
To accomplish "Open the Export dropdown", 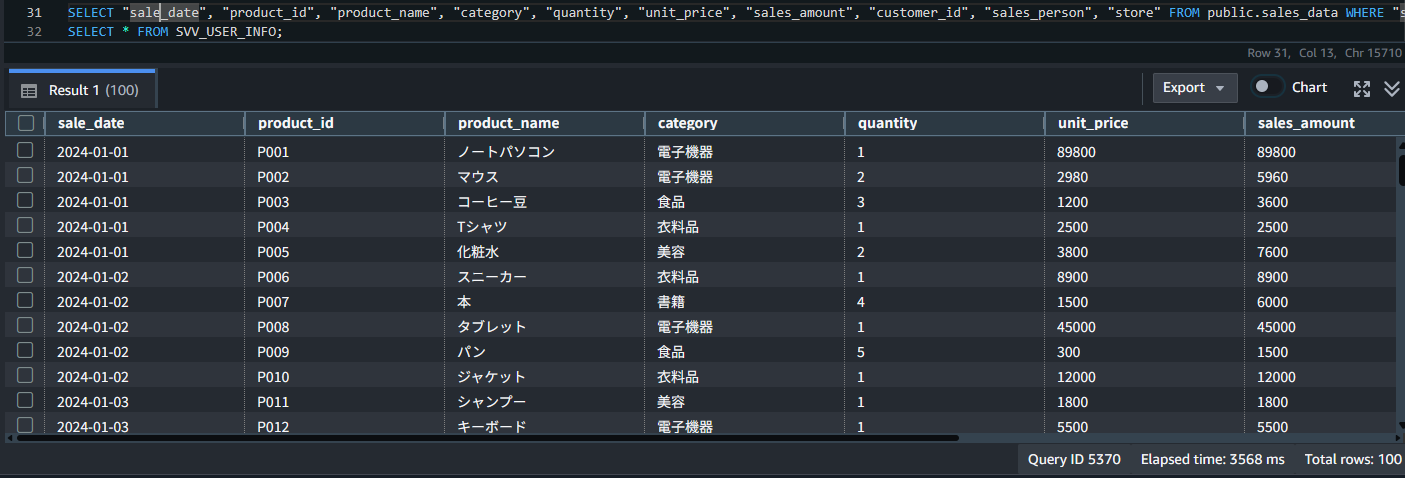I will 1194,88.
